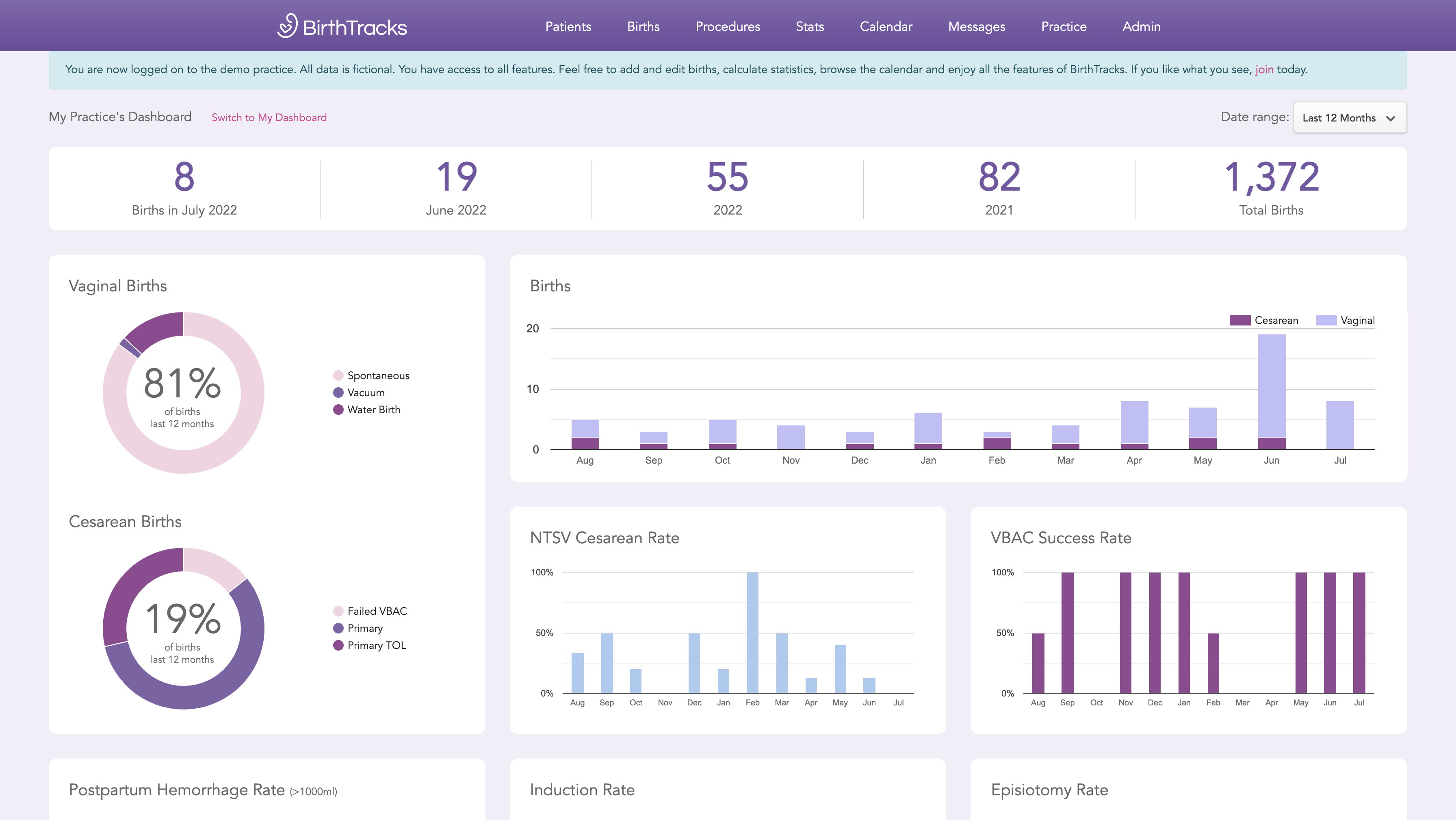Screen dimensions: 1456x820
Task: Toggle the Vaginal legend swatch in the Births chart
Action: [x=1326, y=320]
